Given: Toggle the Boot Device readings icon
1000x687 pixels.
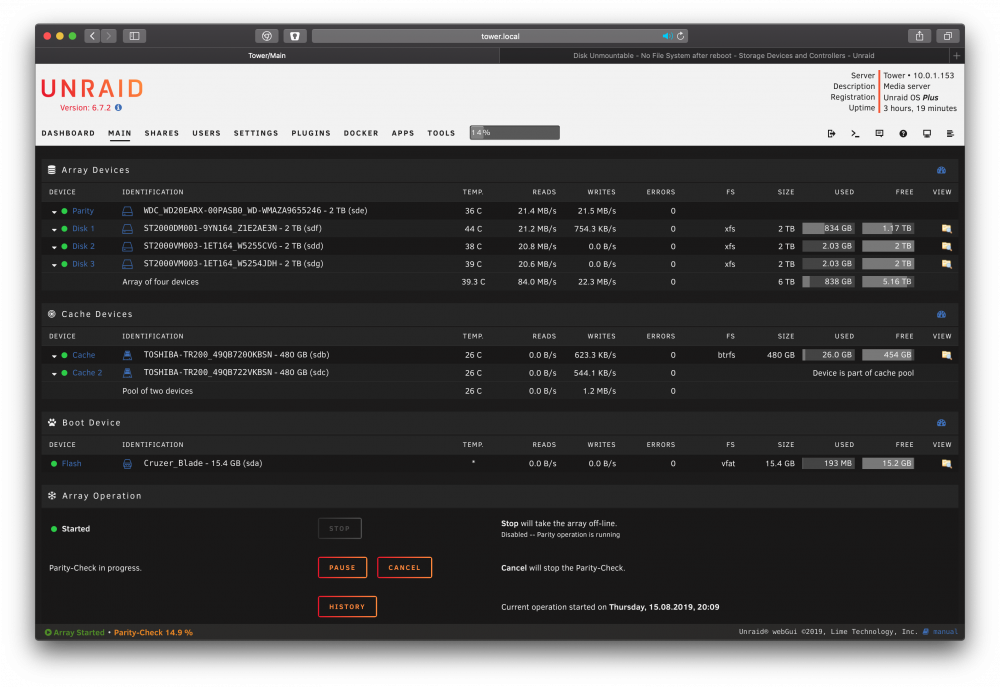Looking at the screenshot, I should click(x=941, y=423).
